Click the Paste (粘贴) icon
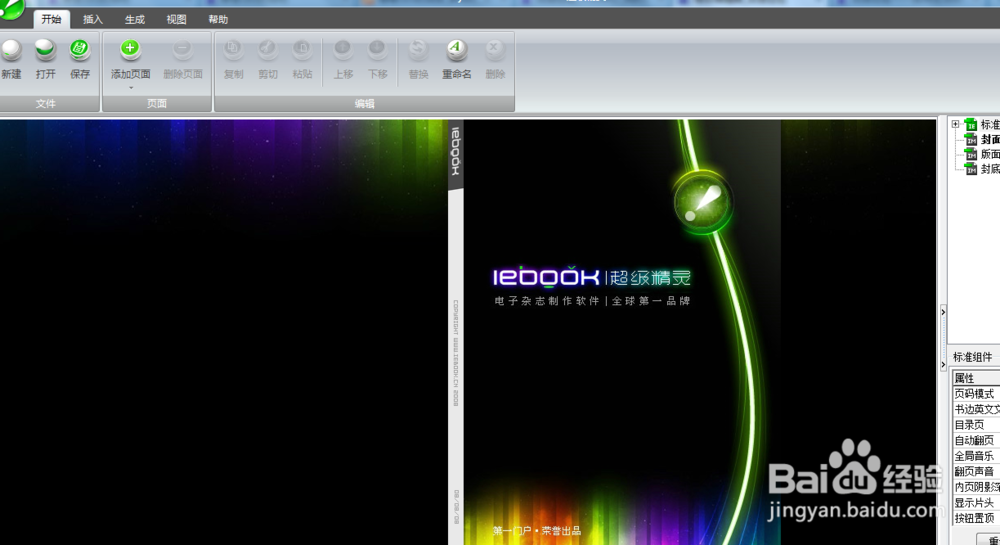Image resolution: width=1000 pixels, height=545 pixels. [302, 49]
